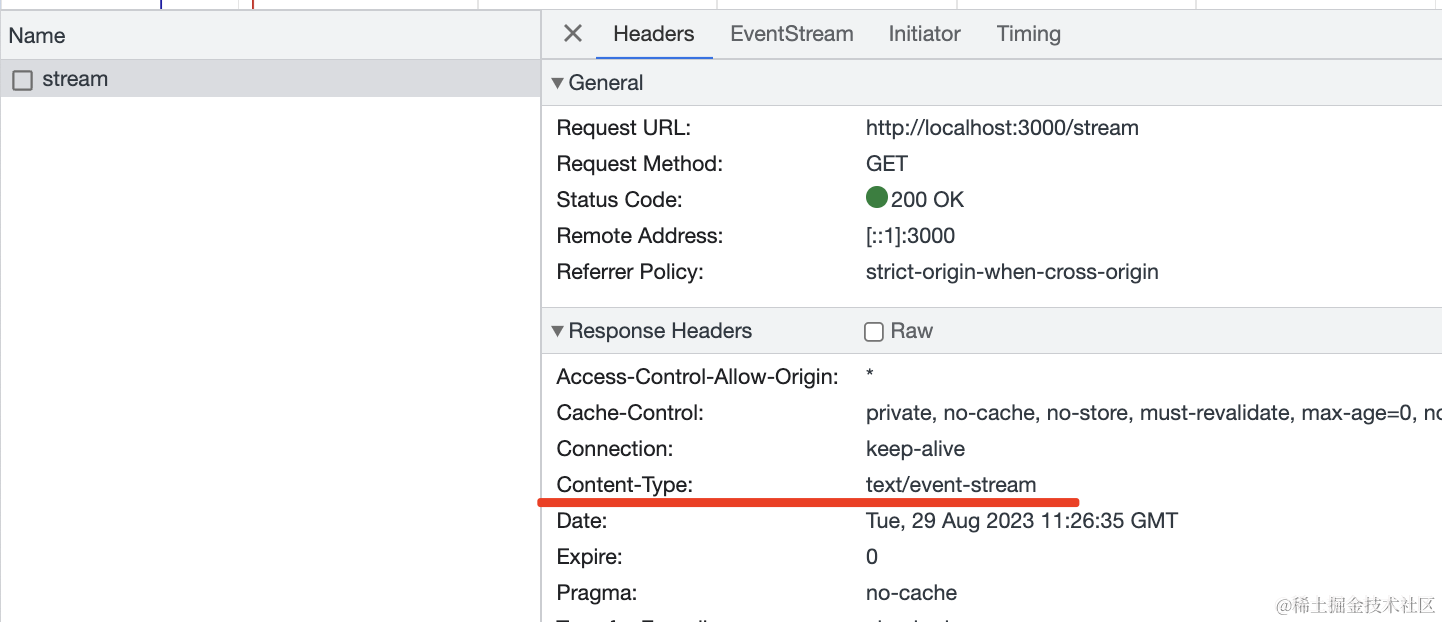Switch to the Timing tab

(x=1028, y=34)
